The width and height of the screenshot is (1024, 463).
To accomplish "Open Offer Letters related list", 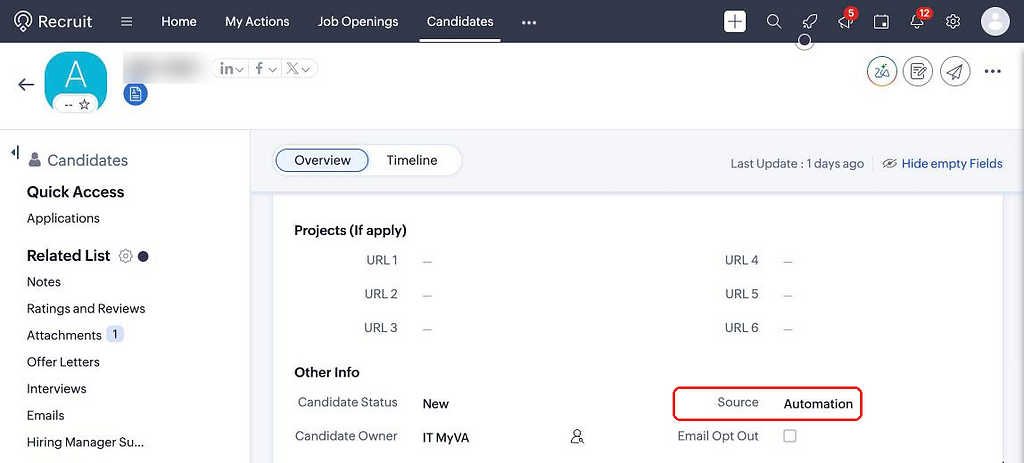I will 63,362.
